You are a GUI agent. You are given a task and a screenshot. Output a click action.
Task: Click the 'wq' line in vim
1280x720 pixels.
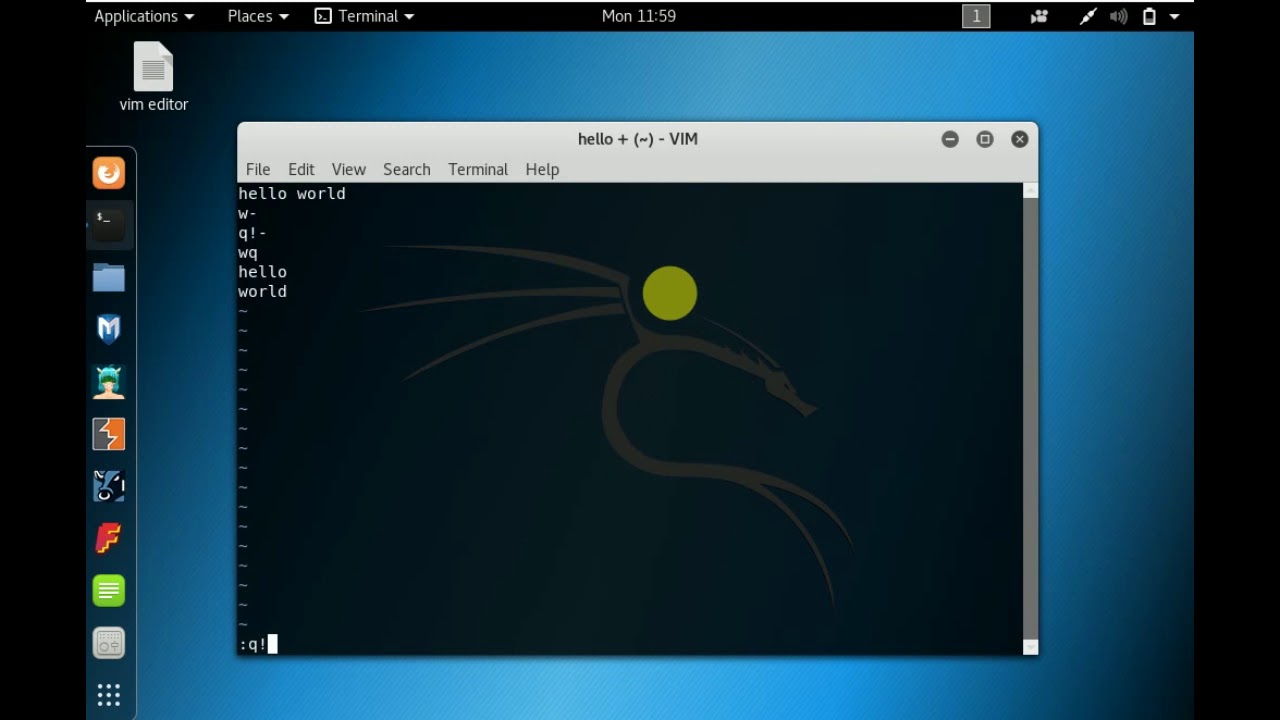248,253
